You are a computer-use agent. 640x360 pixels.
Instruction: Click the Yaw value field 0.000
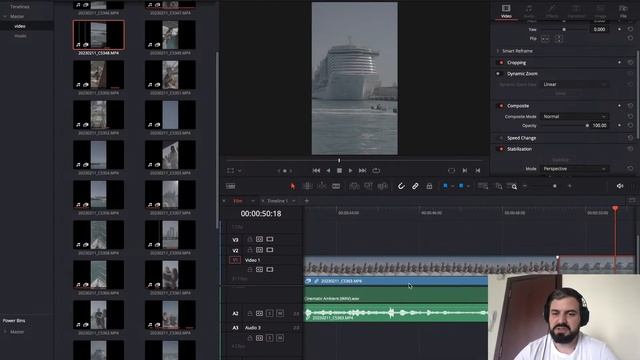[x=600, y=29]
